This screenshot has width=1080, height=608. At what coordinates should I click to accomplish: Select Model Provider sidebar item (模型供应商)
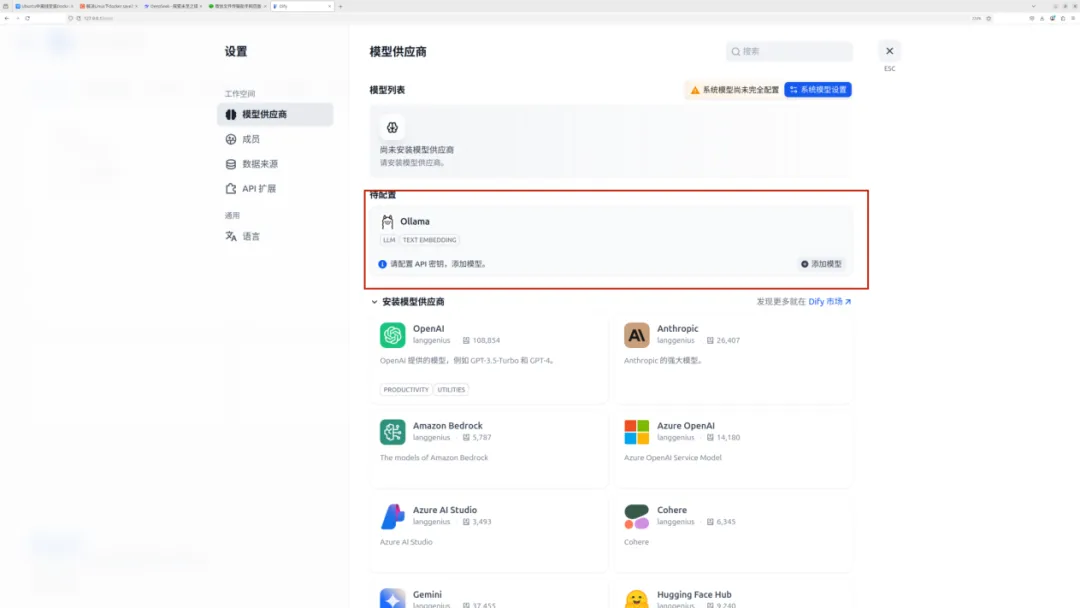(275, 114)
